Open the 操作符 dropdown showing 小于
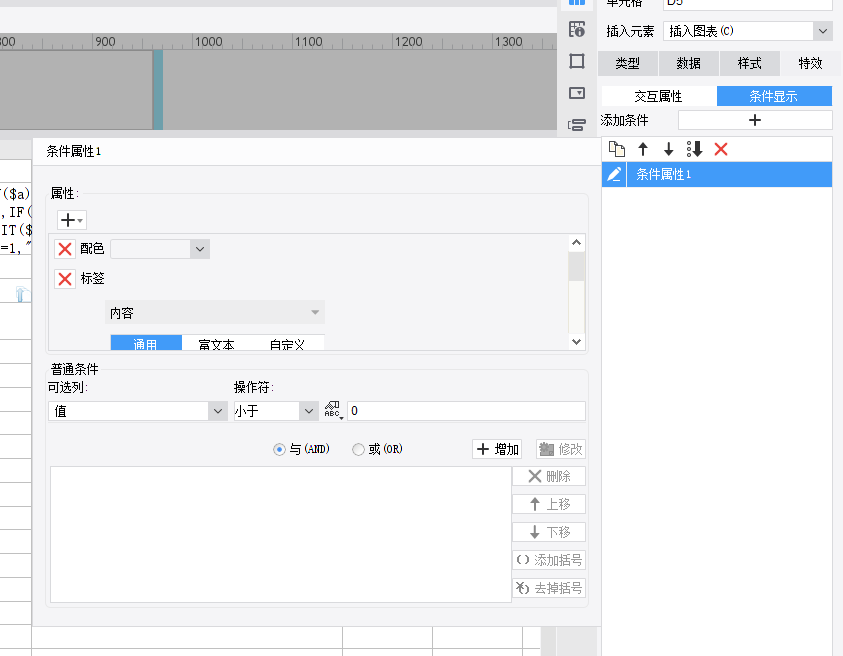The height and width of the screenshot is (656, 843). 275,411
